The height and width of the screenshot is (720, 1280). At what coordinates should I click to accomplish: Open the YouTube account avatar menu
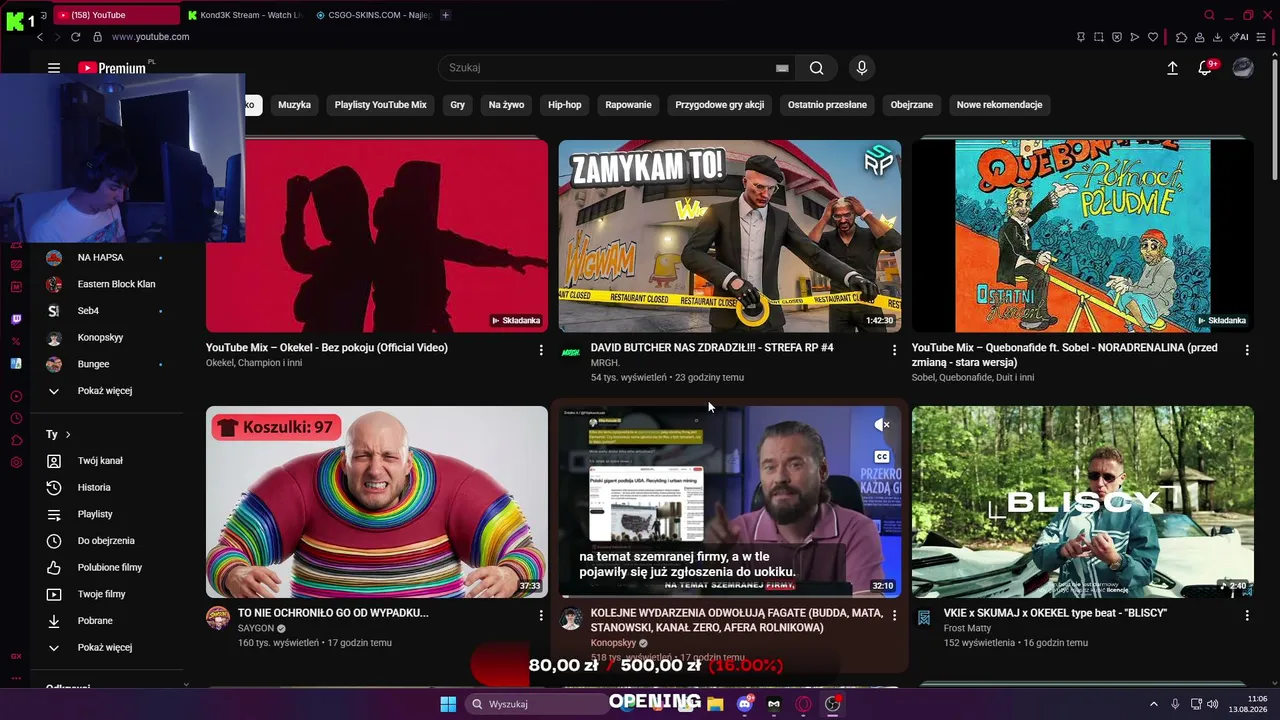(1243, 68)
